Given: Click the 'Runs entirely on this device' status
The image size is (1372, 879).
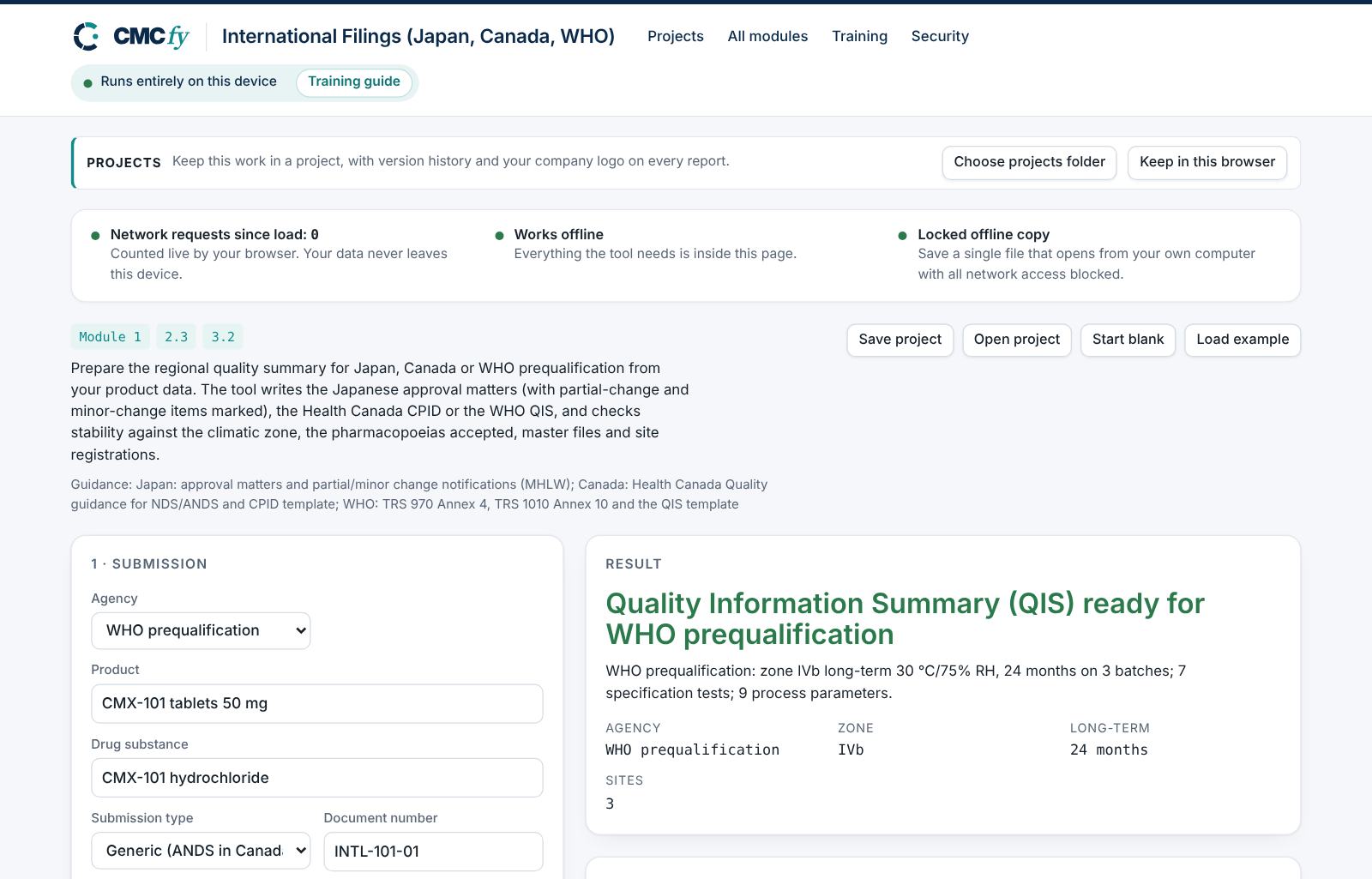Looking at the screenshot, I should (x=189, y=81).
